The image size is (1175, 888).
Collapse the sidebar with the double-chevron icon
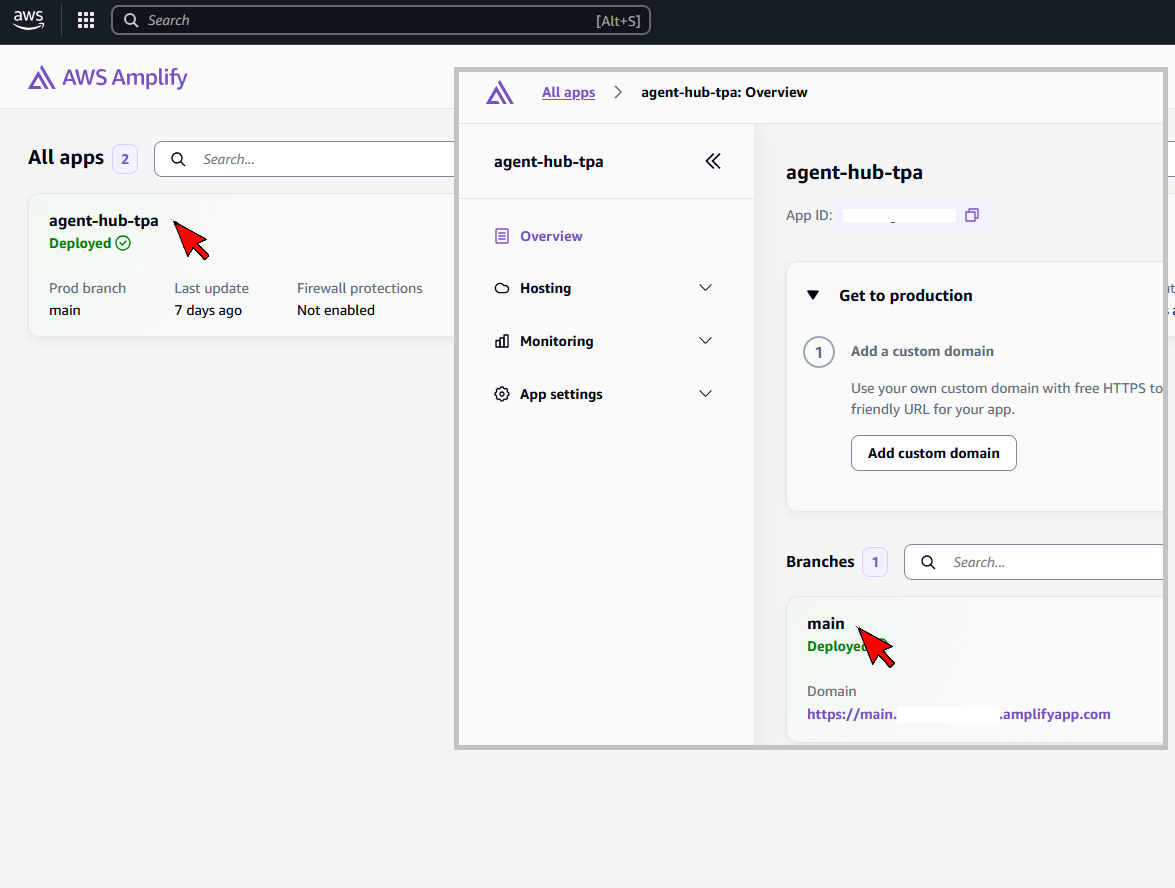tap(713, 161)
